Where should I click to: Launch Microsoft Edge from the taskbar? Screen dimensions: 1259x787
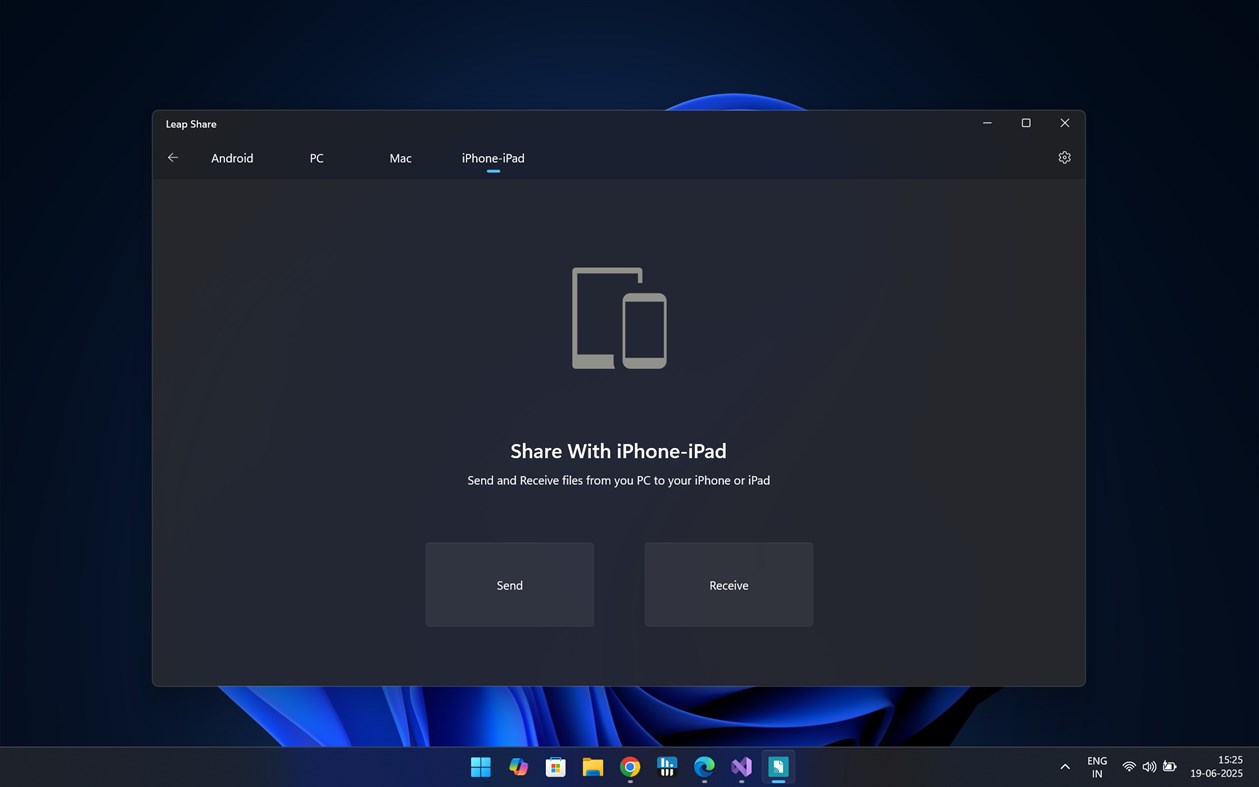point(704,767)
